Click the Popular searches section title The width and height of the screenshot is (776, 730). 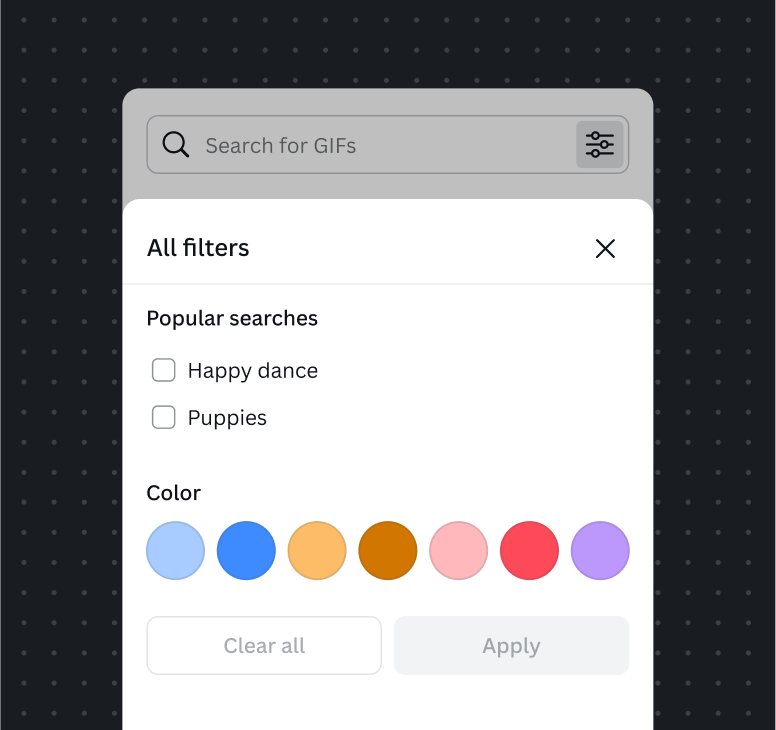click(232, 318)
